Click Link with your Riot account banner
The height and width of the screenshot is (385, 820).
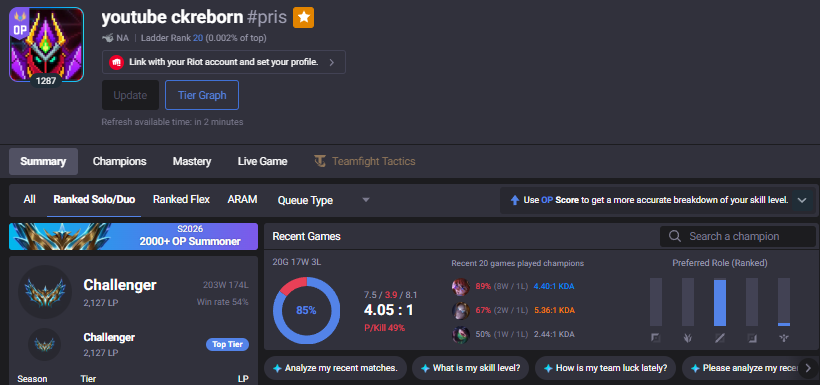tap(224, 62)
